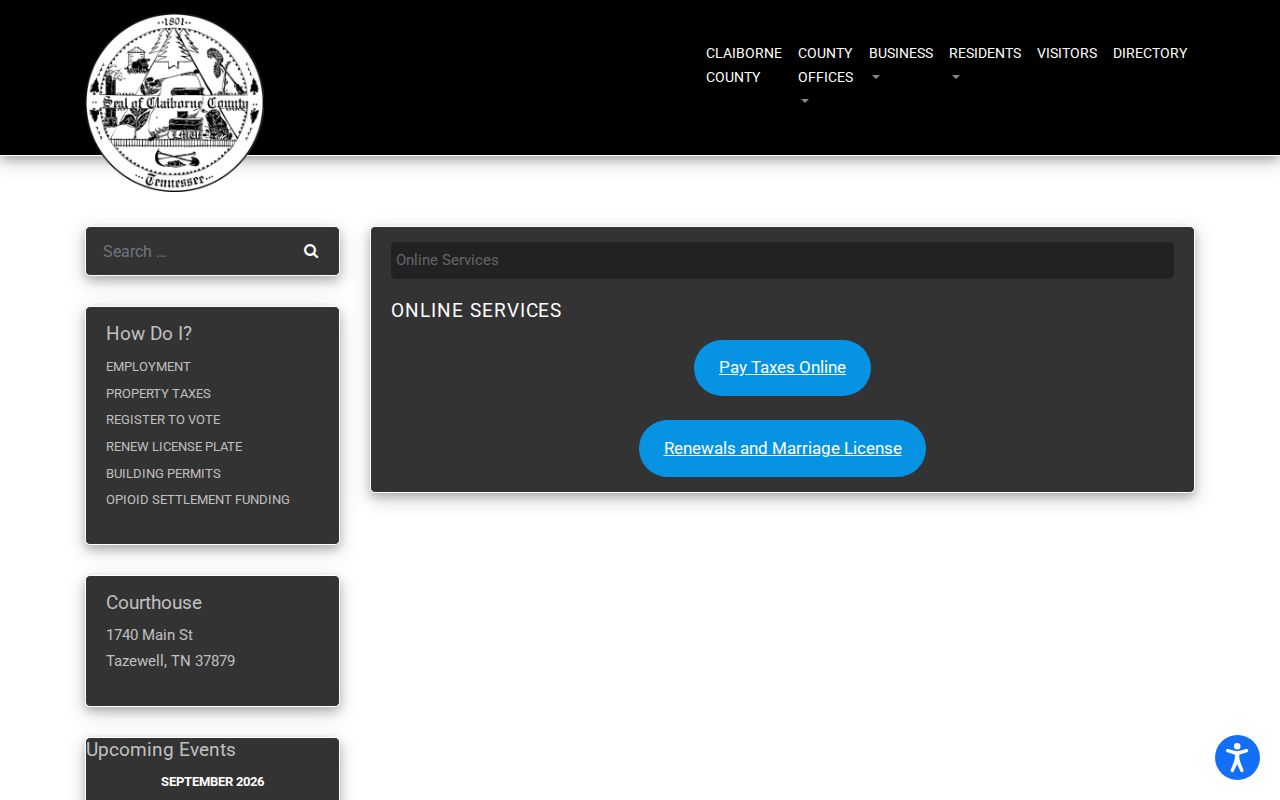Go to the Visitors page

click(x=1067, y=53)
